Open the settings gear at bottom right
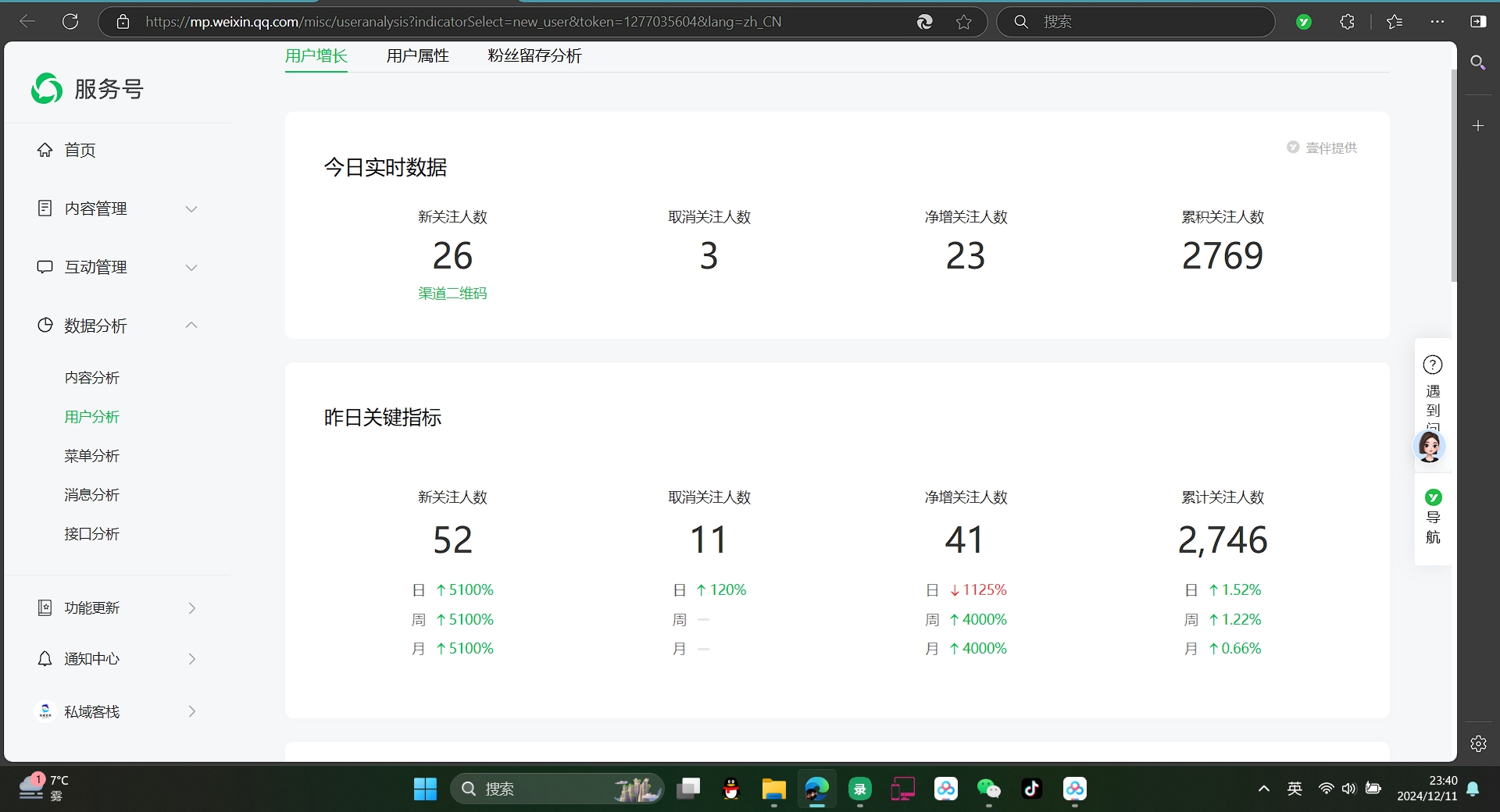This screenshot has height=812, width=1500. pyautogui.click(x=1478, y=744)
